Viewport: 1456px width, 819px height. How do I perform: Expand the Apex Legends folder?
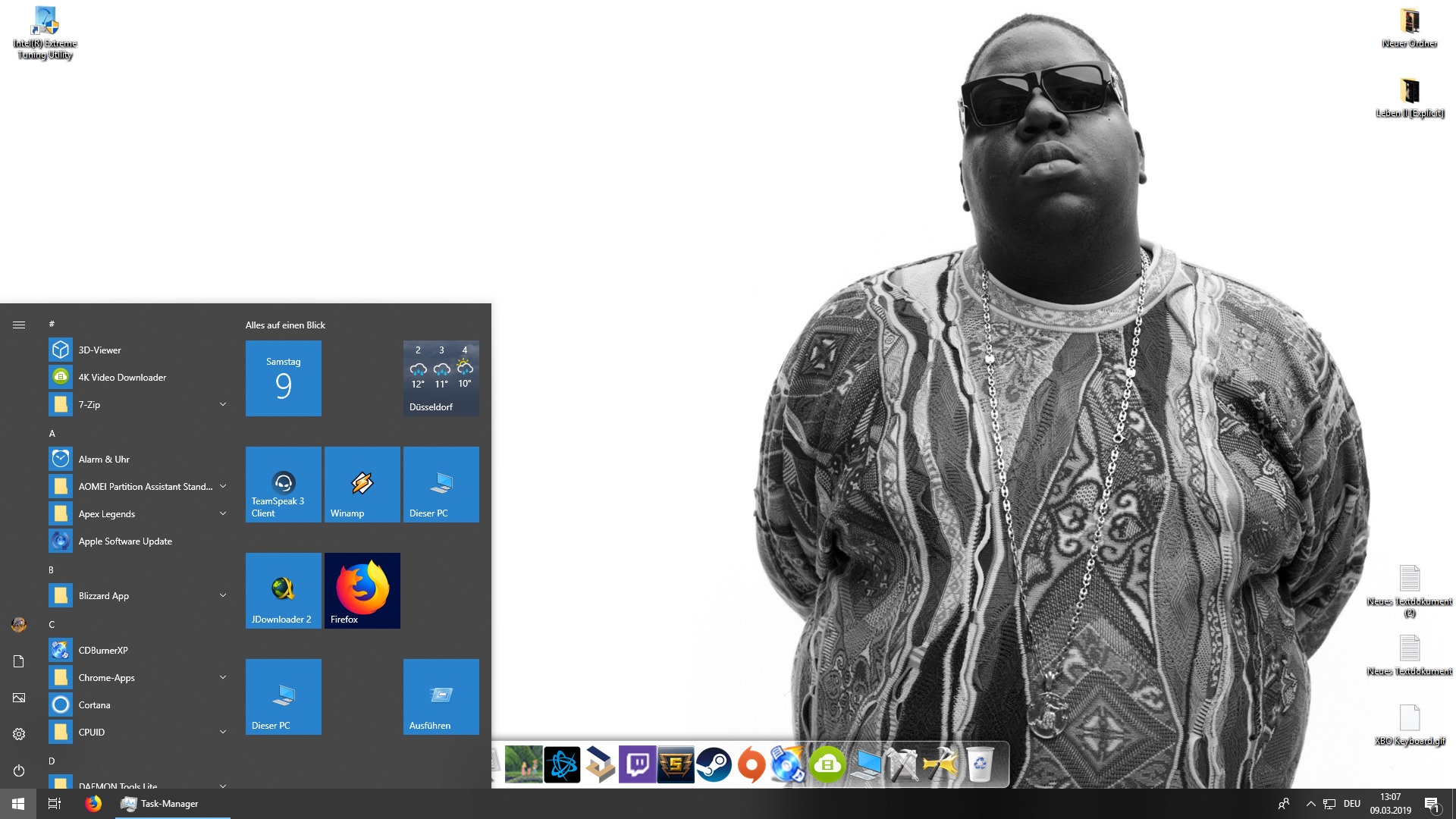[223, 513]
